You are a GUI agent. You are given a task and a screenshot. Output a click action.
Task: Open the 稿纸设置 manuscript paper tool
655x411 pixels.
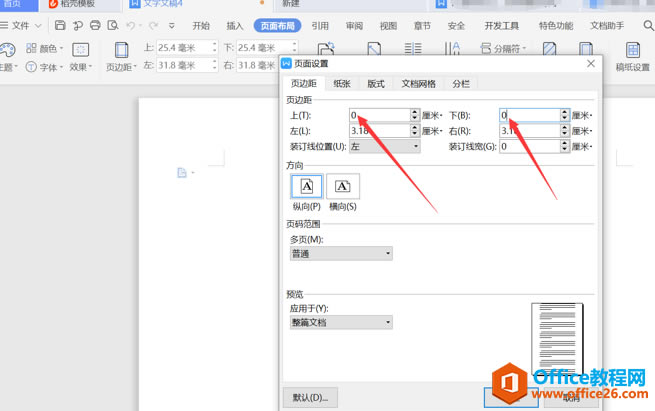tap(632, 56)
